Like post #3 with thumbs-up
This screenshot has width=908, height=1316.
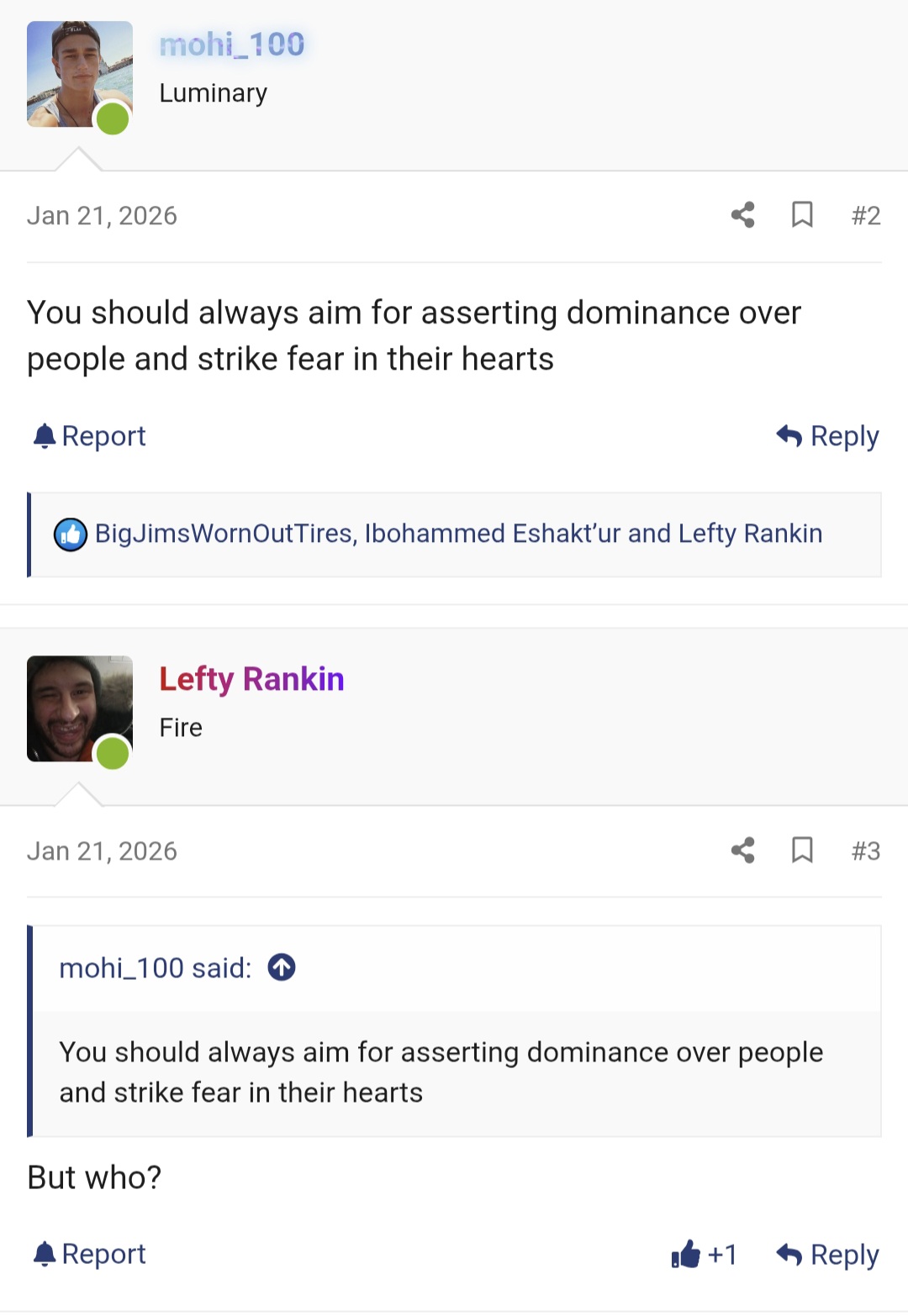(x=686, y=1255)
